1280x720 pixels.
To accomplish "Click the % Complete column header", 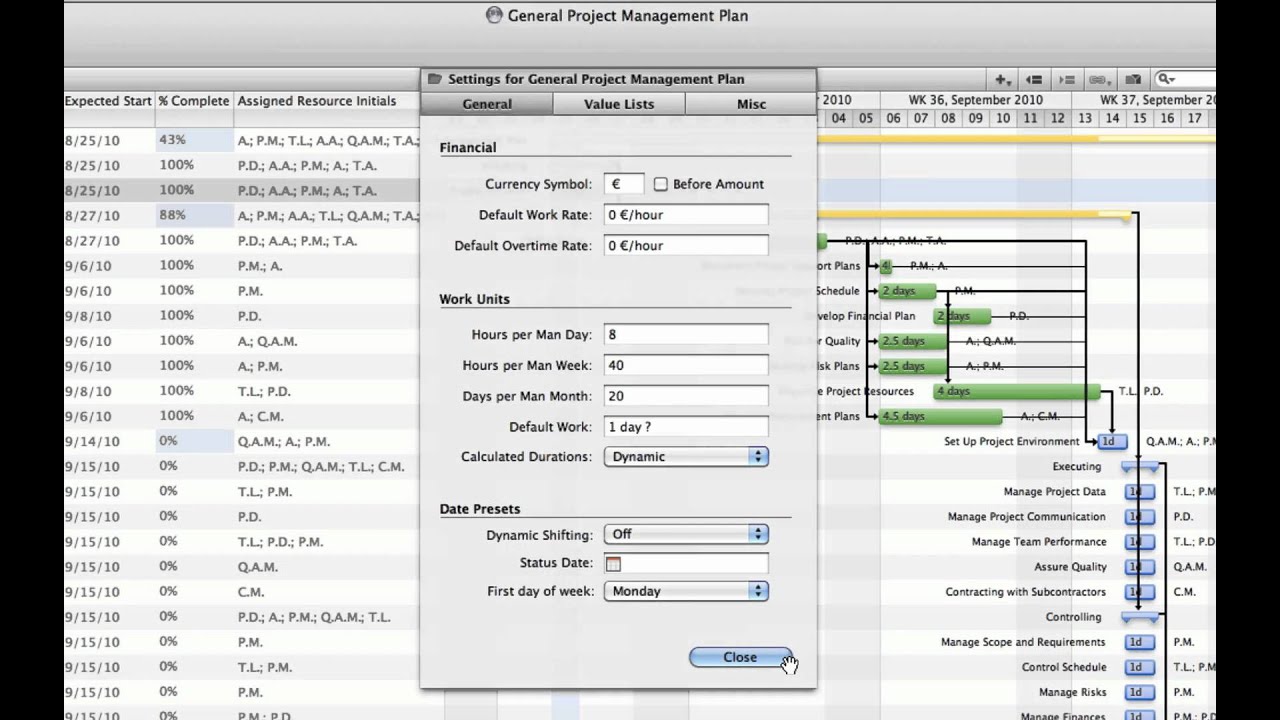I will (x=194, y=101).
